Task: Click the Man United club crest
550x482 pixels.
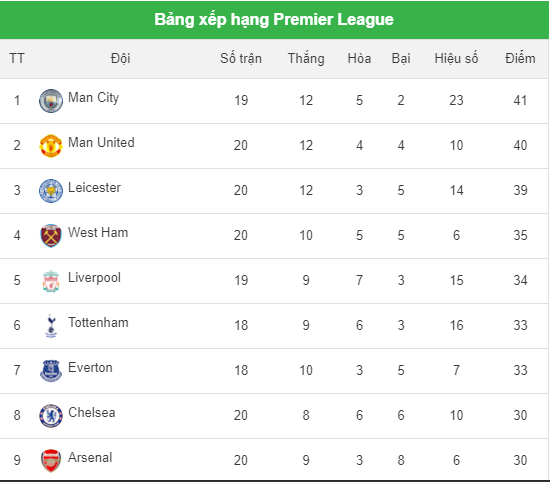Action: (x=51, y=146)
